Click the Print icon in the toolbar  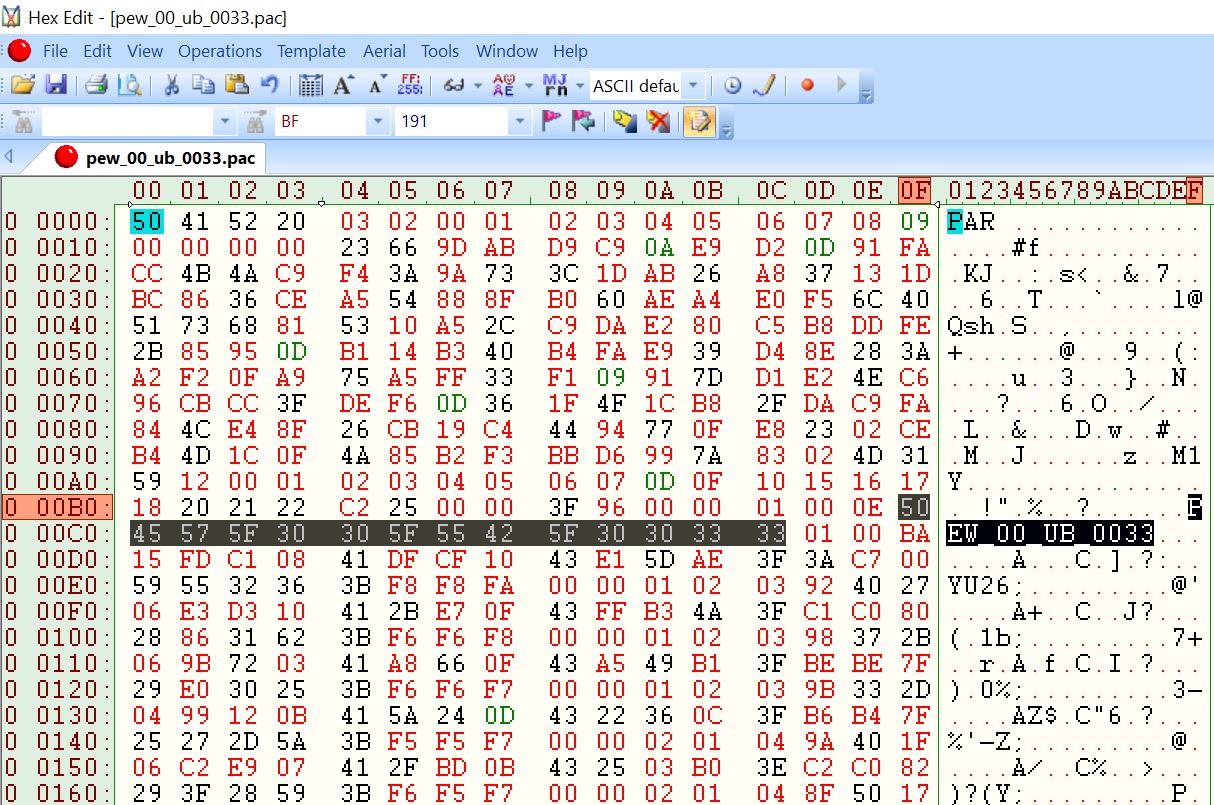pos(96,86)
